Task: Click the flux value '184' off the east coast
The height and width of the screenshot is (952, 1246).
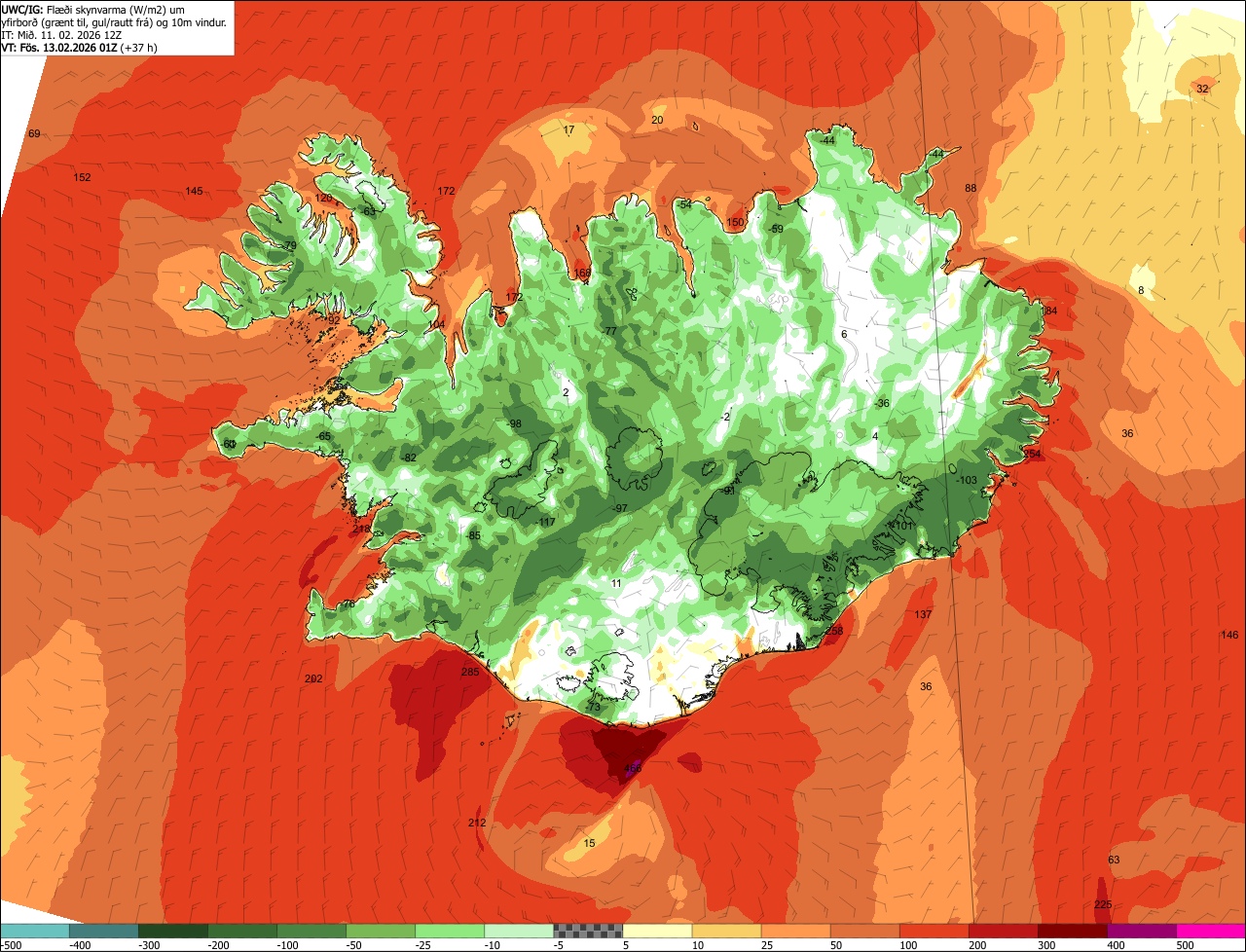Action: click(x=1048, y=311)
